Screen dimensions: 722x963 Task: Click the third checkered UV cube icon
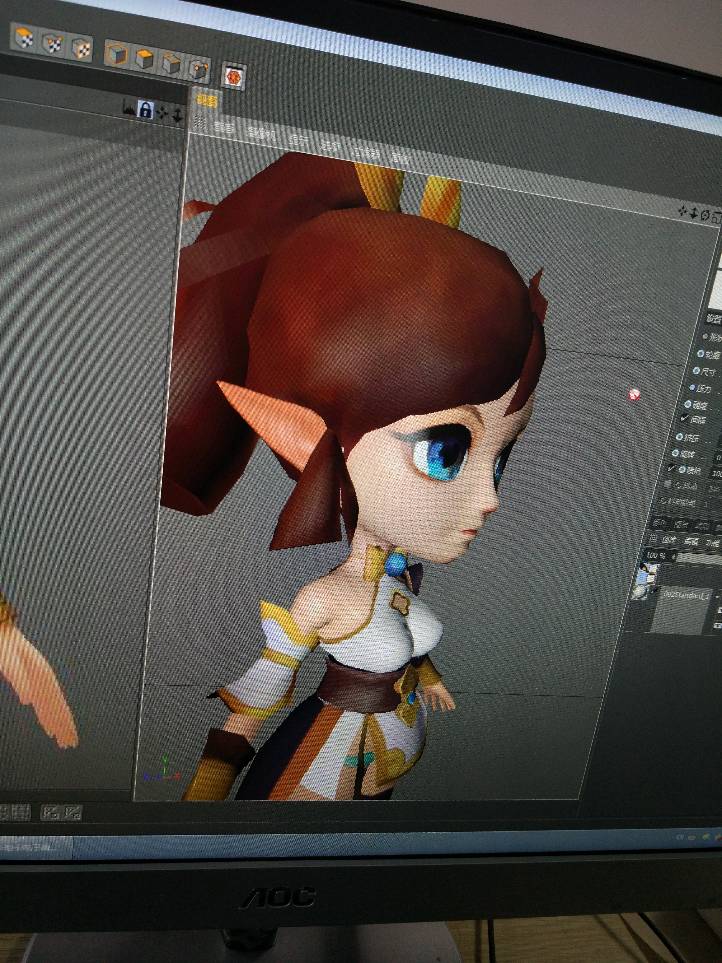point(82,49)
